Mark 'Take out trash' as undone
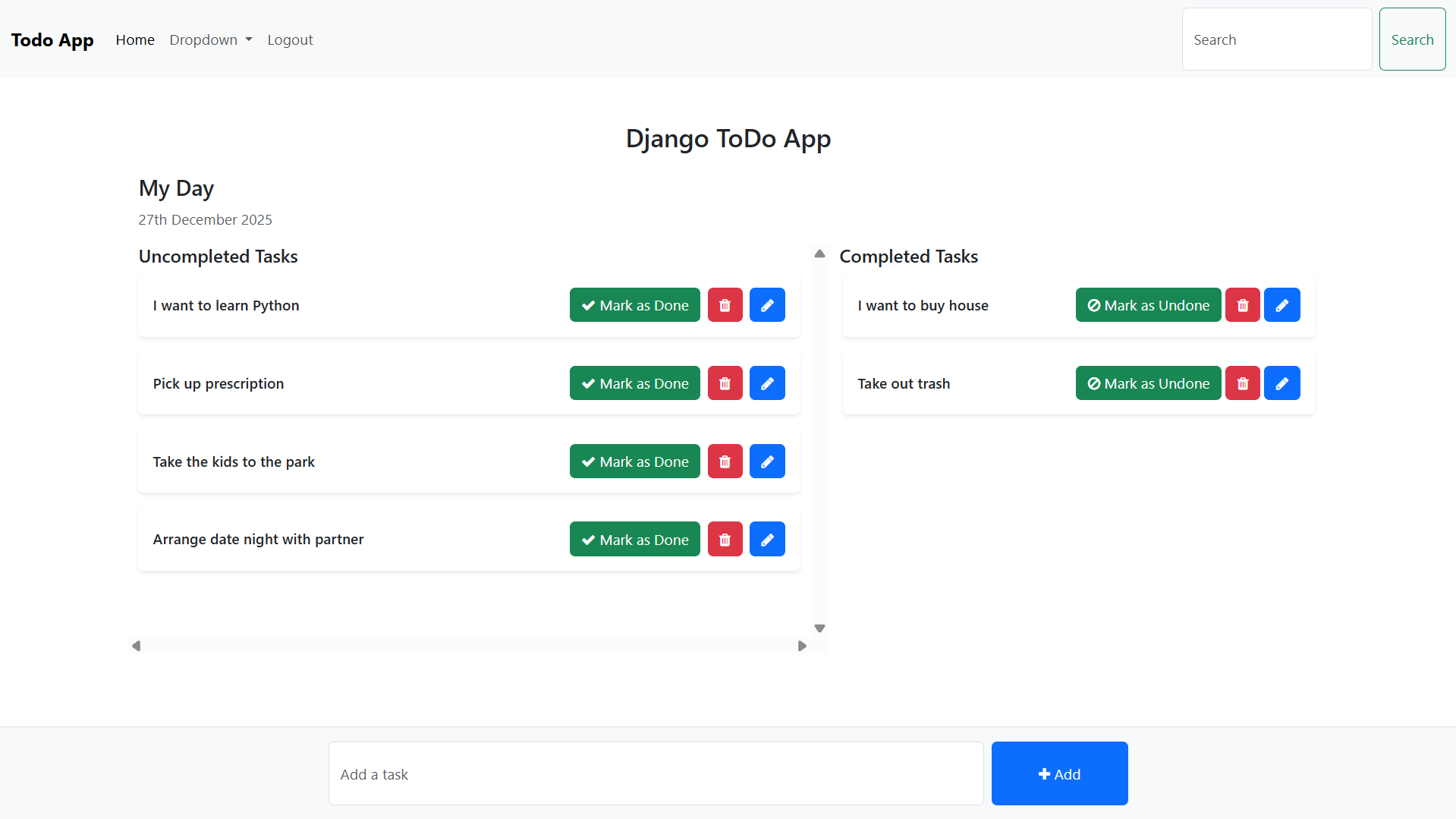Image resolution: width=1456 pixels, height=819 pixels. [x=1148, y=383]
